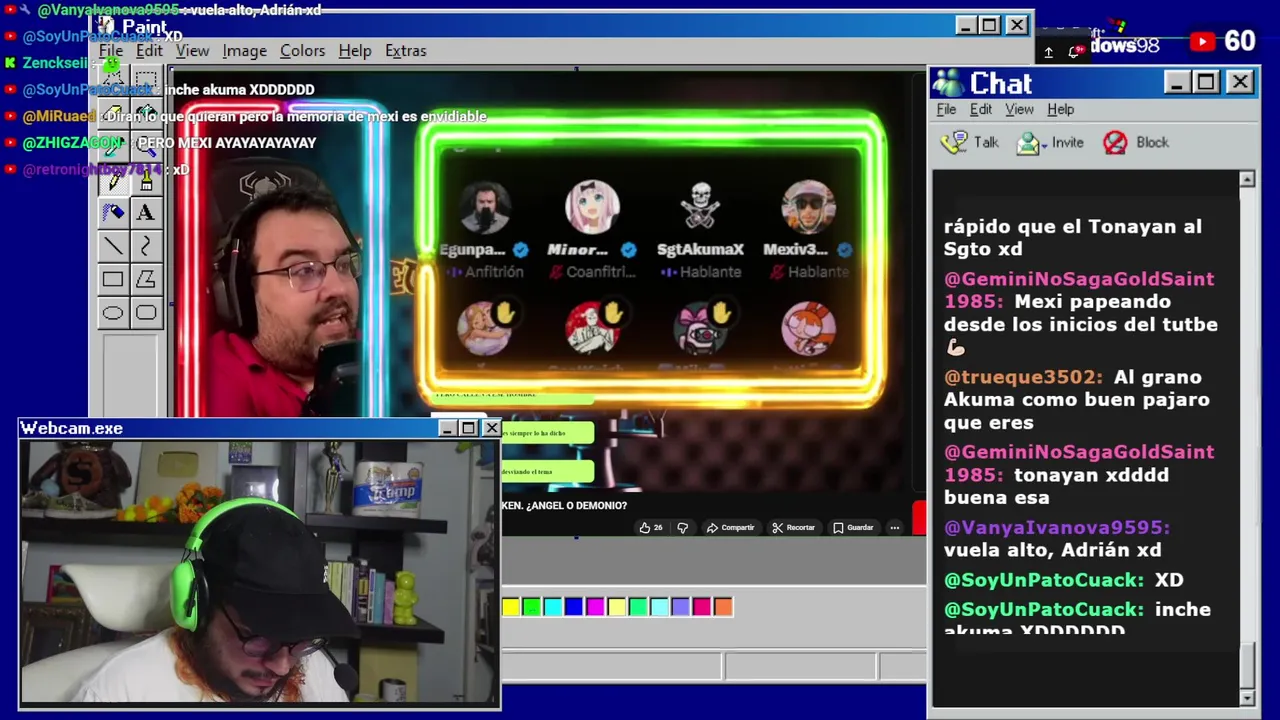Select the Text tool marked A

coord(146,212)
